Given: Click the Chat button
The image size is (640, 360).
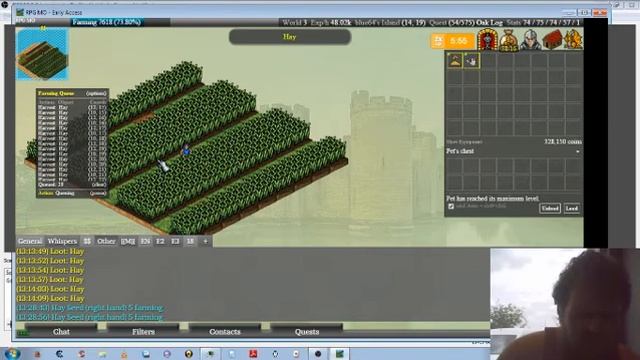Looking at the screenshot, I should pyautogui.click(x=61, y=331).
